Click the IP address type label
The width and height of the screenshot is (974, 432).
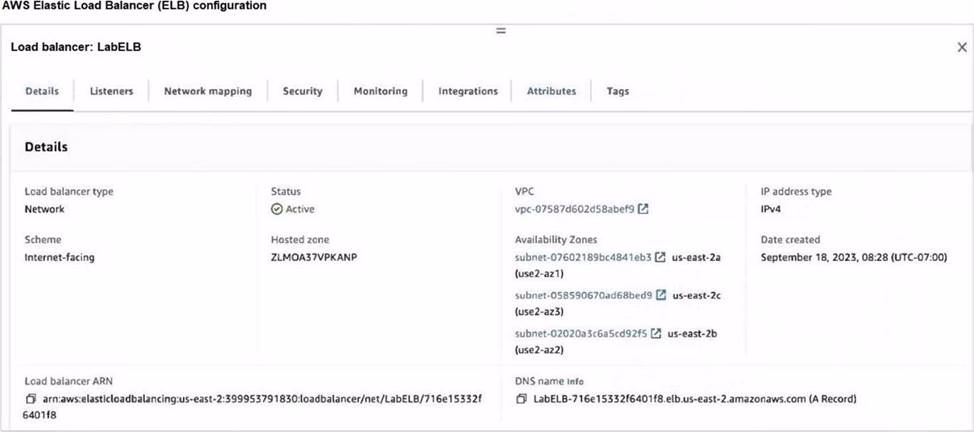point(796,192)
